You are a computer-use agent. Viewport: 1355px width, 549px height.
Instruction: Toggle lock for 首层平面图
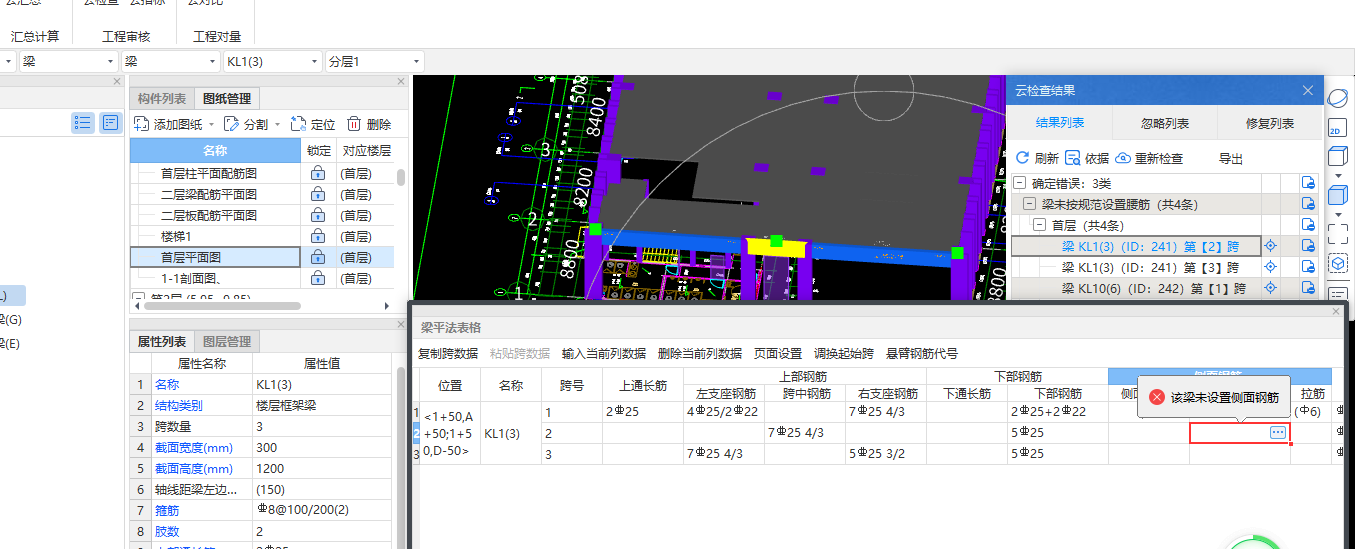tap(318, 257)
